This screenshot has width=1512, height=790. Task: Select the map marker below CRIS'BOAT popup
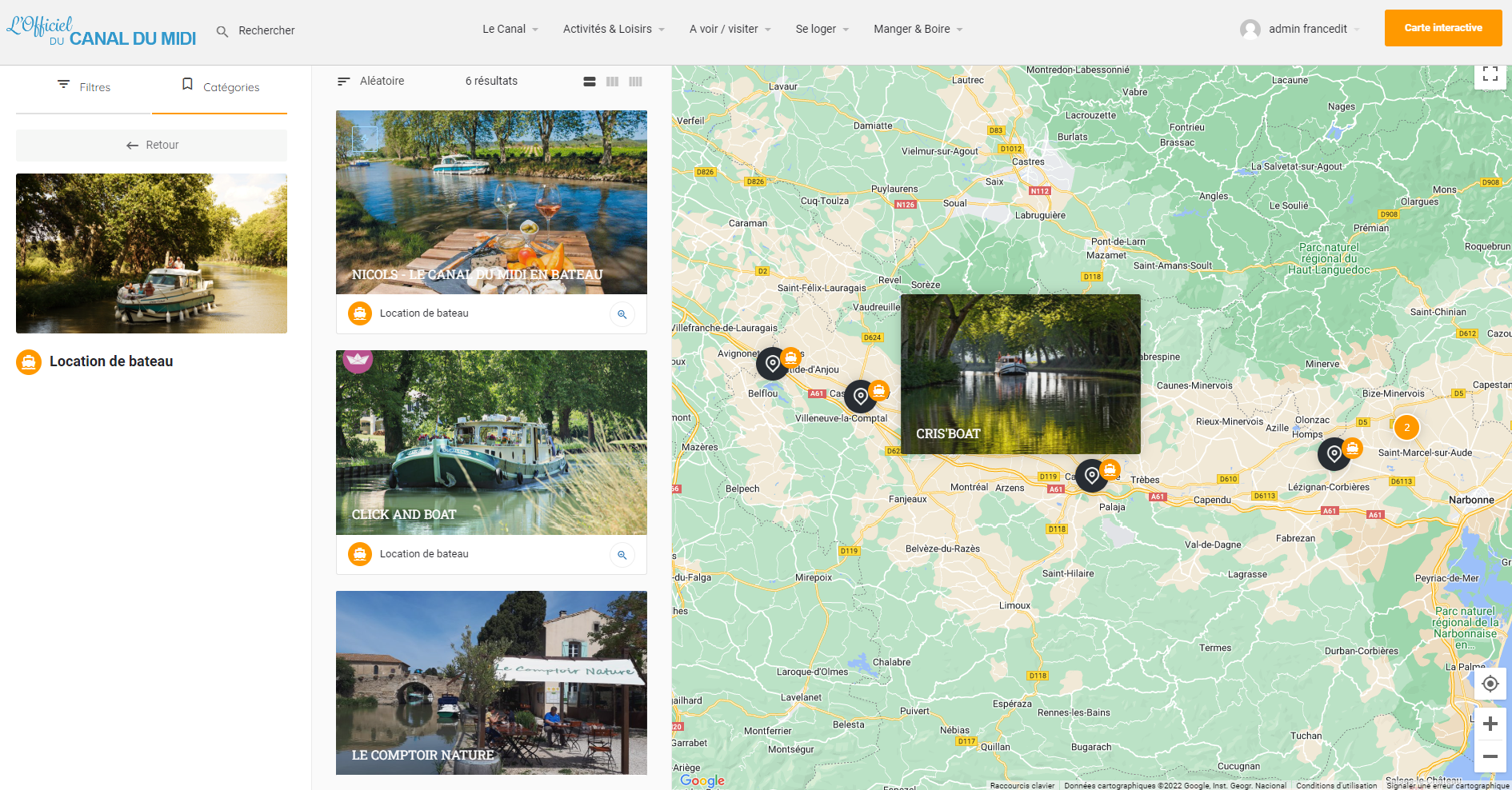pyautogui.click(x=1092, y=475)
